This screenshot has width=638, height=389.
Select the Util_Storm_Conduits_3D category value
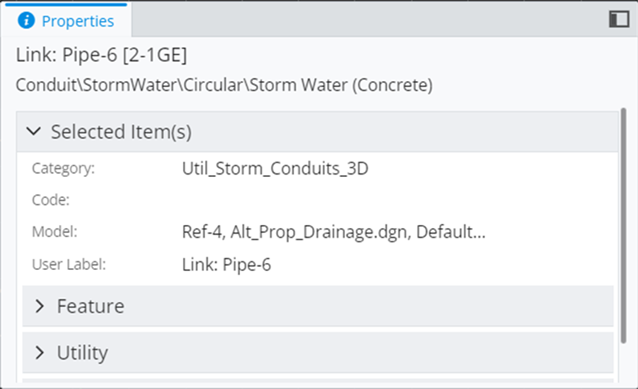(275, 168)
